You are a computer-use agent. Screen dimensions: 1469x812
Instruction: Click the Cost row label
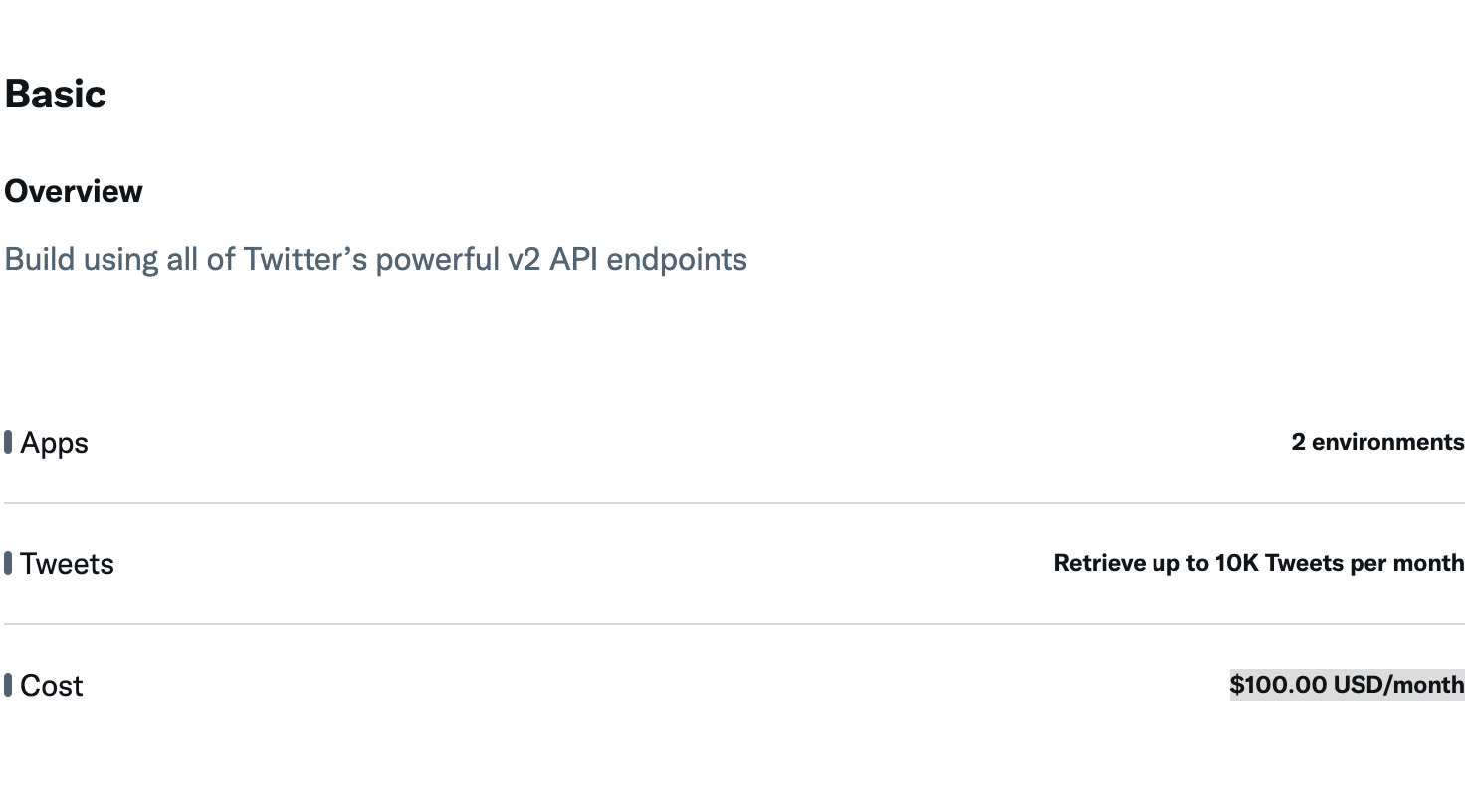[x=52, y=686]
